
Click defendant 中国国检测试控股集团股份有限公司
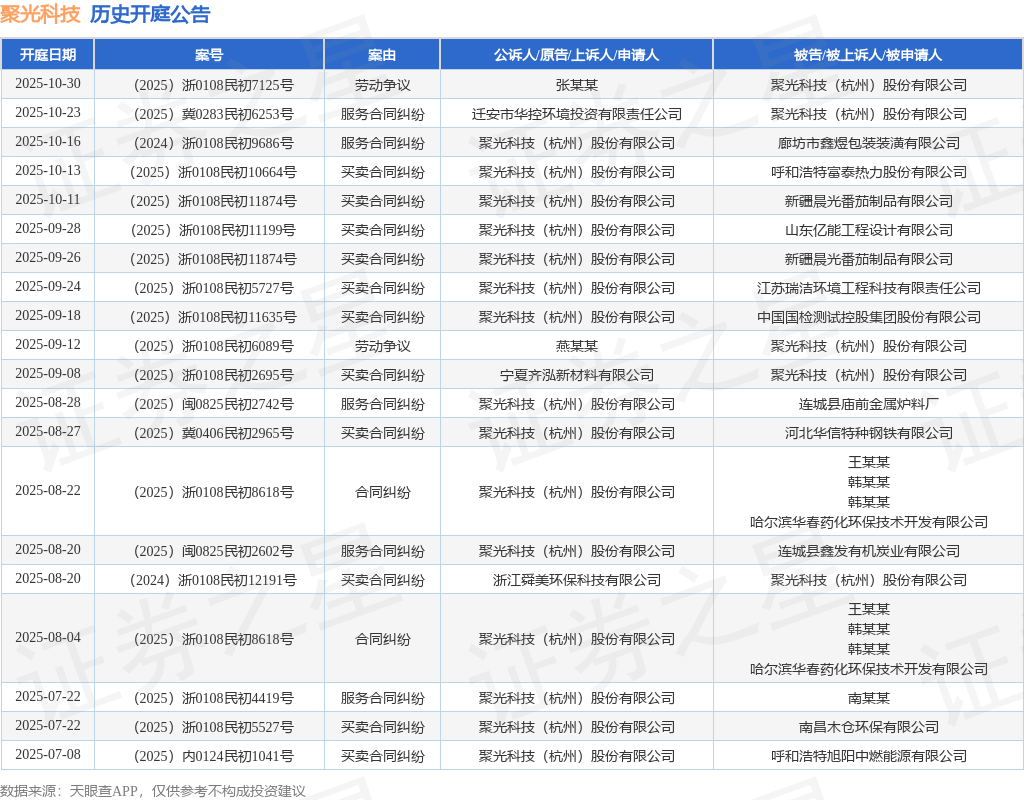pos(869,317)
